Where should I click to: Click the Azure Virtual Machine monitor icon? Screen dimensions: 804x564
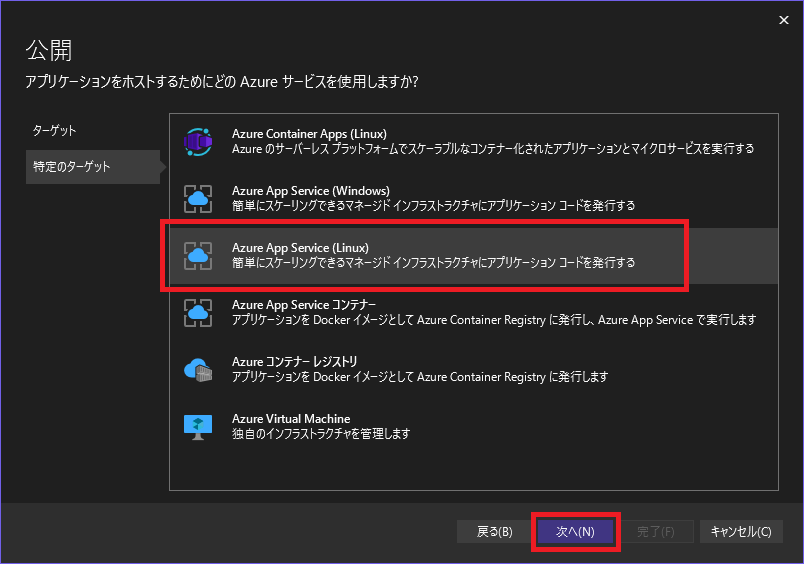click(x=198, y=427)
